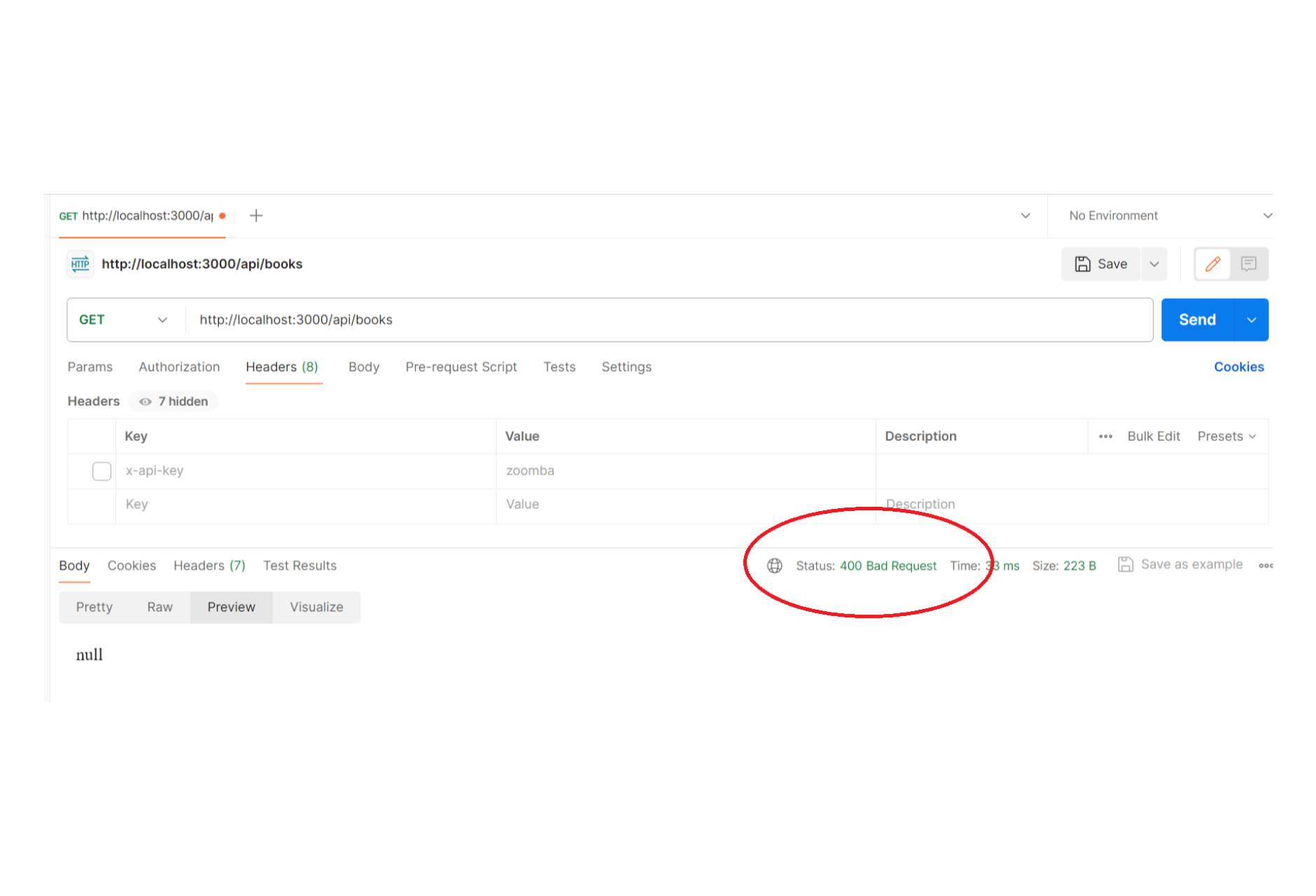Click Bulk Edit
1316x896 pixels.
tap(1154, 436)
